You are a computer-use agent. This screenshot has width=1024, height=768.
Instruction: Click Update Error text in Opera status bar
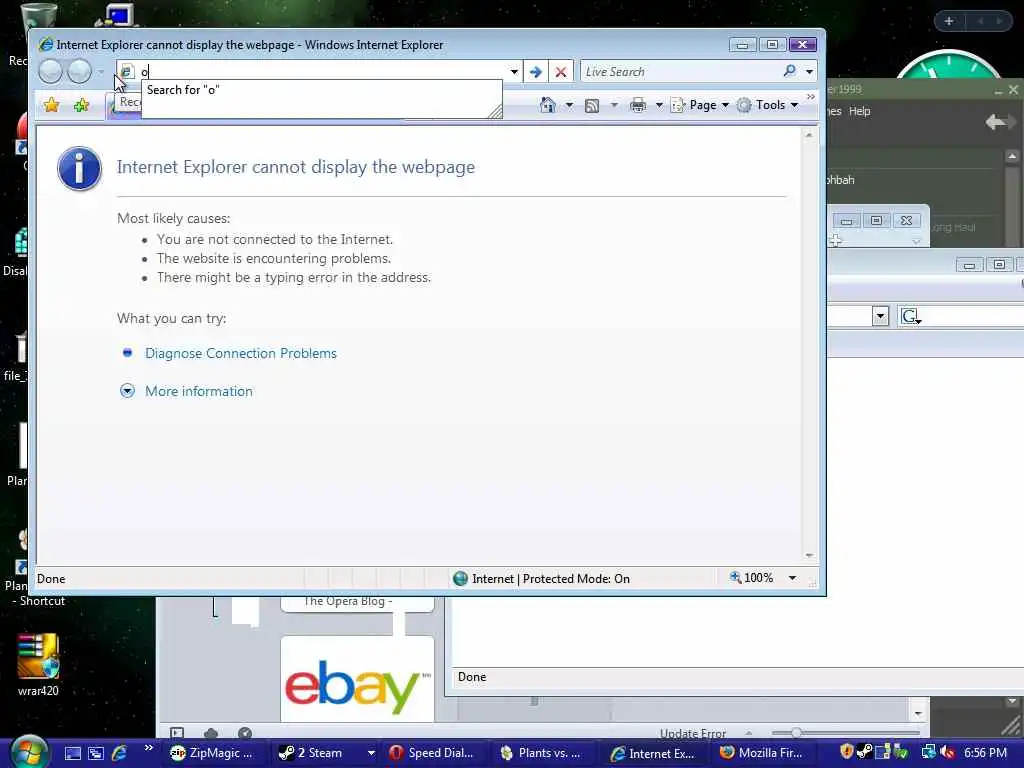692,733
